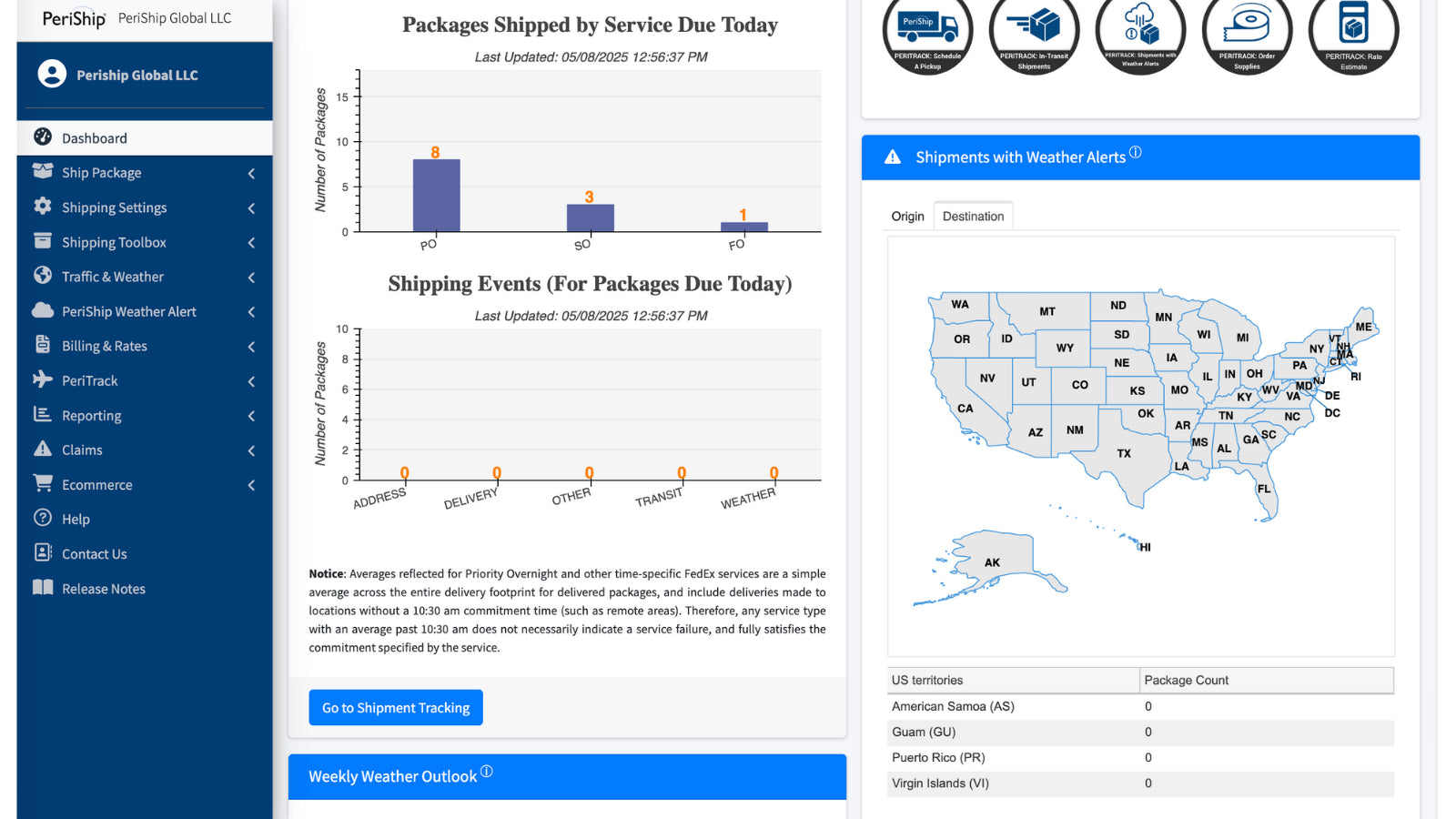1456x819 pixels.
Task: Click info icon beside Weekly Weather Outlook
Action: pos(487,771)
